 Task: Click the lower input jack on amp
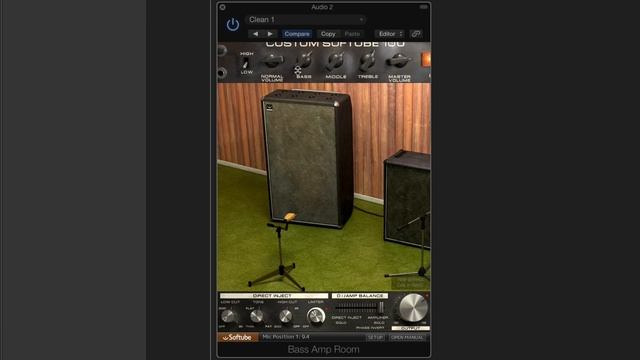pyautogui.click(x=222, y=73)
